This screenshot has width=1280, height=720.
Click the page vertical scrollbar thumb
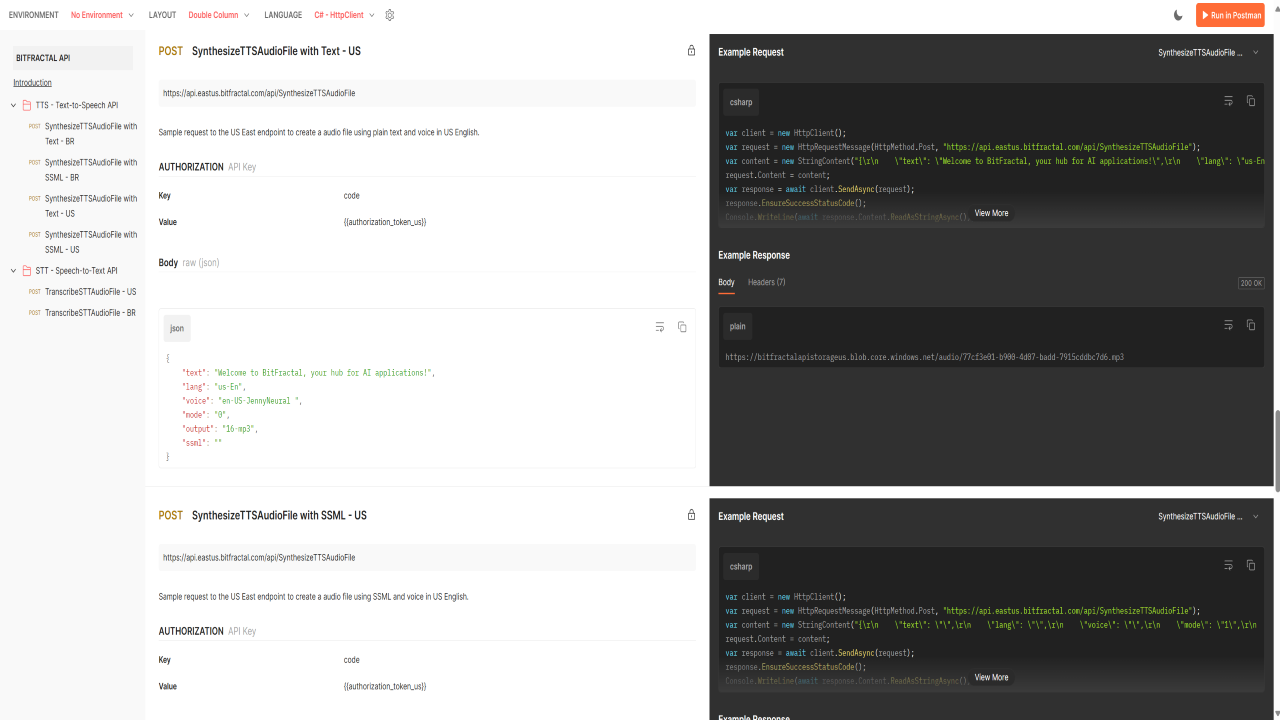click(1275, 450)
